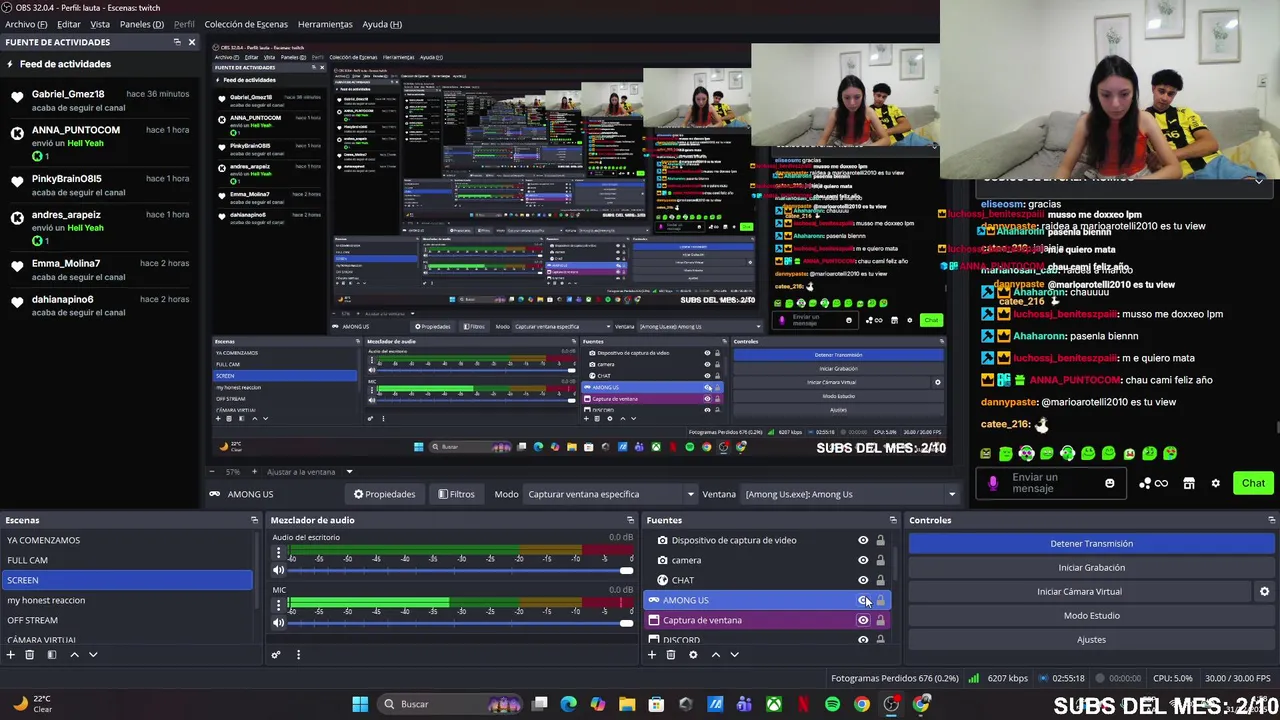Undock the Fuente de Actividades panel

[x=177, y=42]
